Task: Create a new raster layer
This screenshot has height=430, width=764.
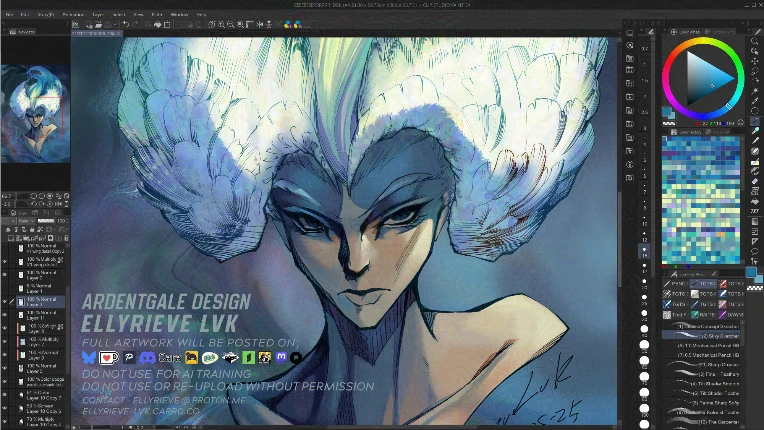Action: click(11, 238)
